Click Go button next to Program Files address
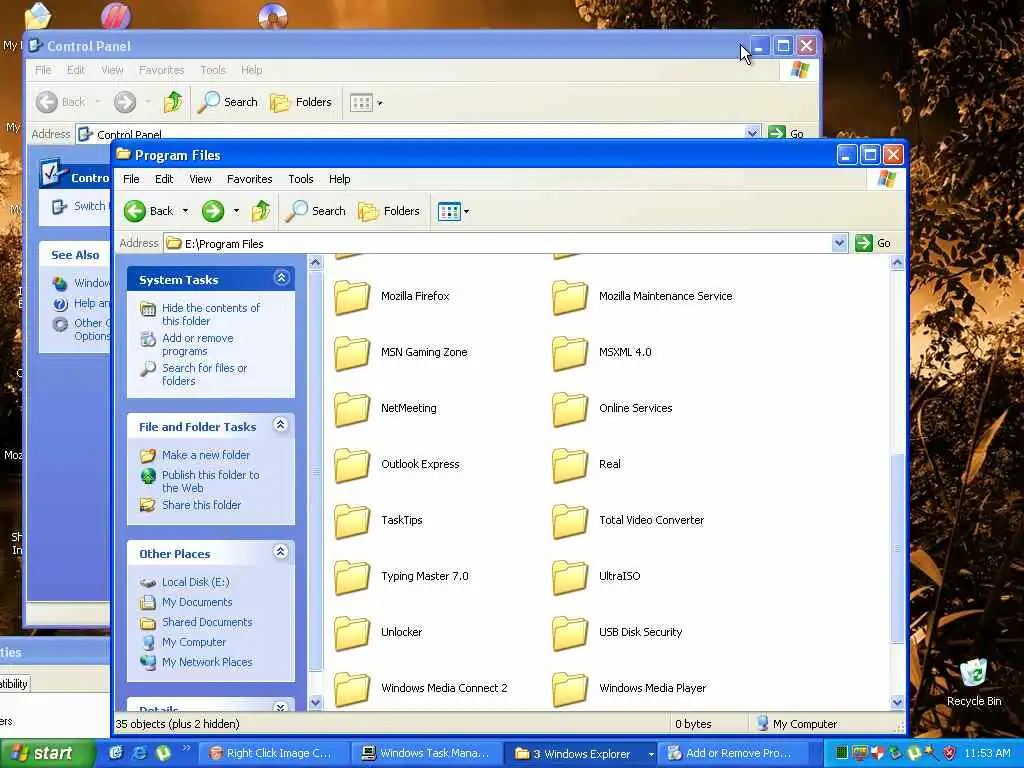The image size is (1024, 768). point(873,243)
